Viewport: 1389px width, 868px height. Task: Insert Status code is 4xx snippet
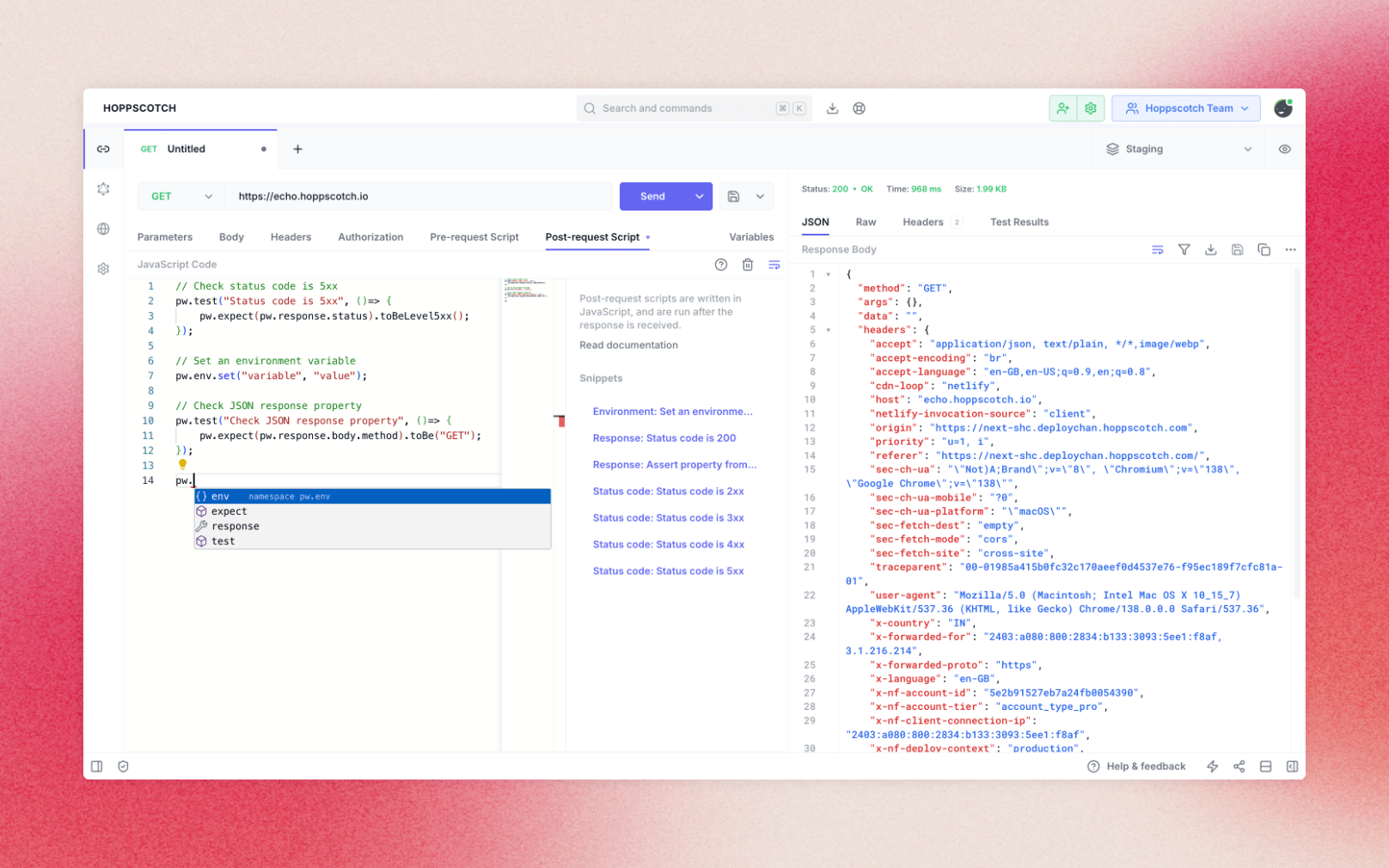(x=669, y=545)
